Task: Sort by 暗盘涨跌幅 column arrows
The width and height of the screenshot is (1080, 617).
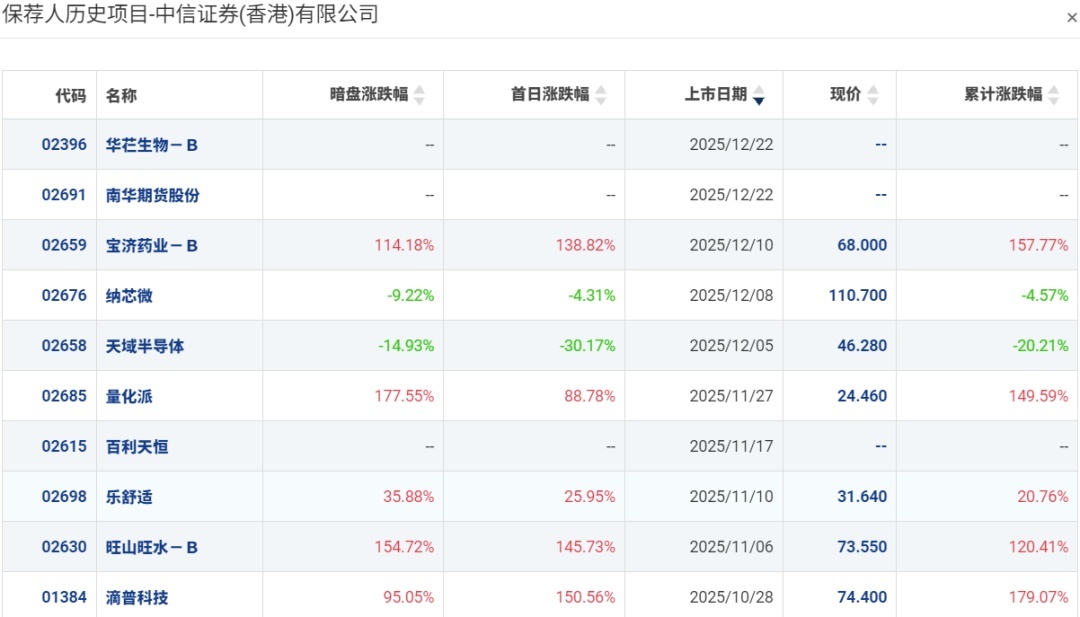Action: coord(419,95)
